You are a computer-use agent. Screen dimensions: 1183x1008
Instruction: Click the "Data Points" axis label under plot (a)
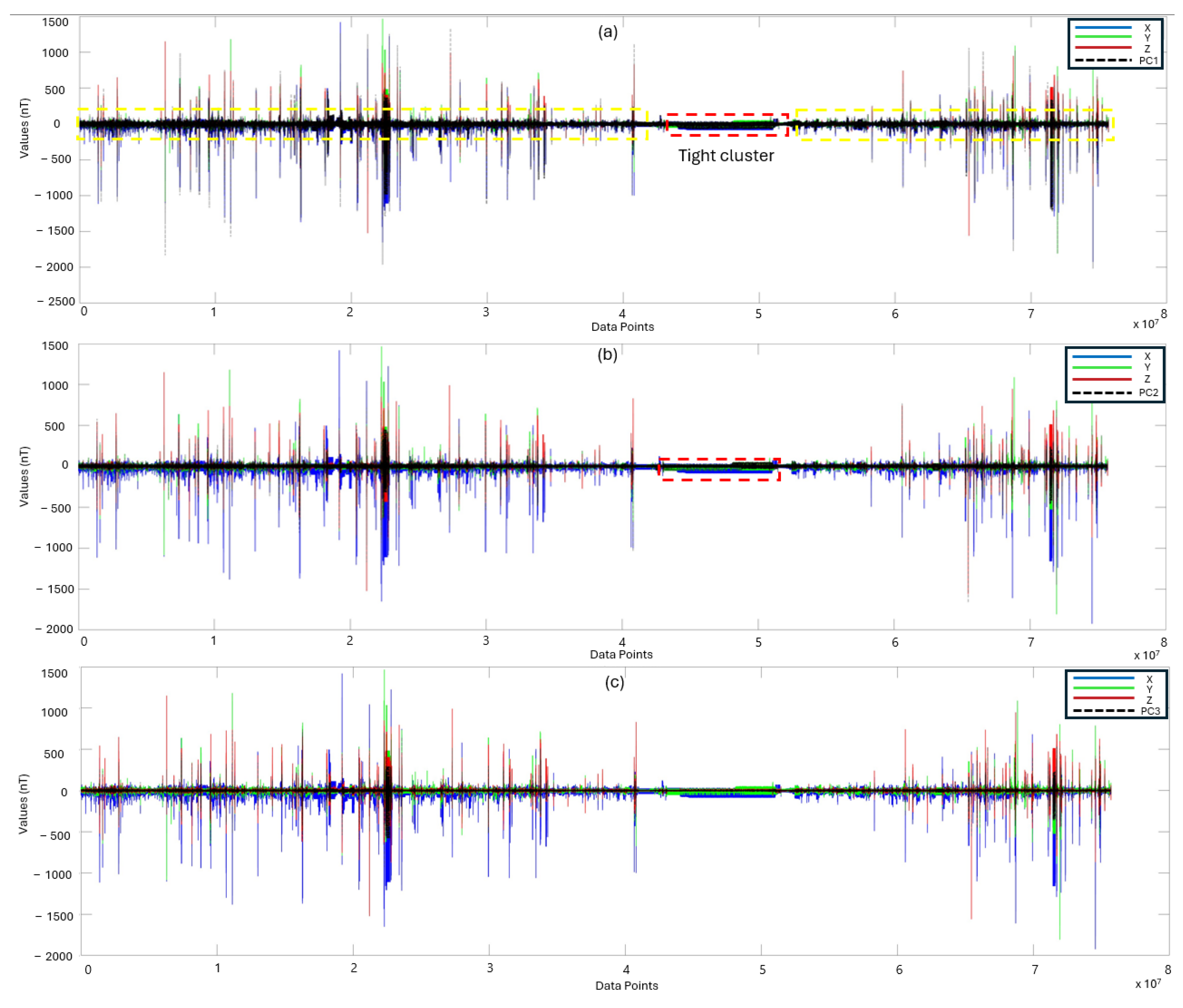622,327
